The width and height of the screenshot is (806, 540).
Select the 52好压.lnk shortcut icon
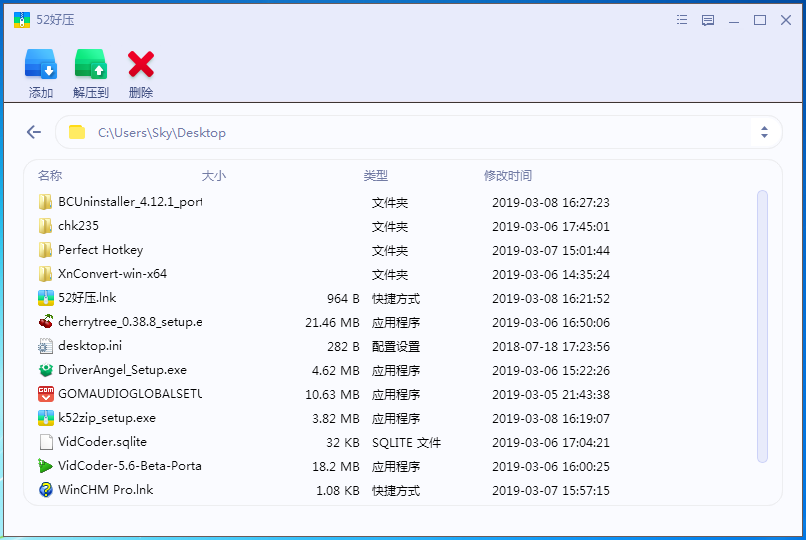point(45,298)
